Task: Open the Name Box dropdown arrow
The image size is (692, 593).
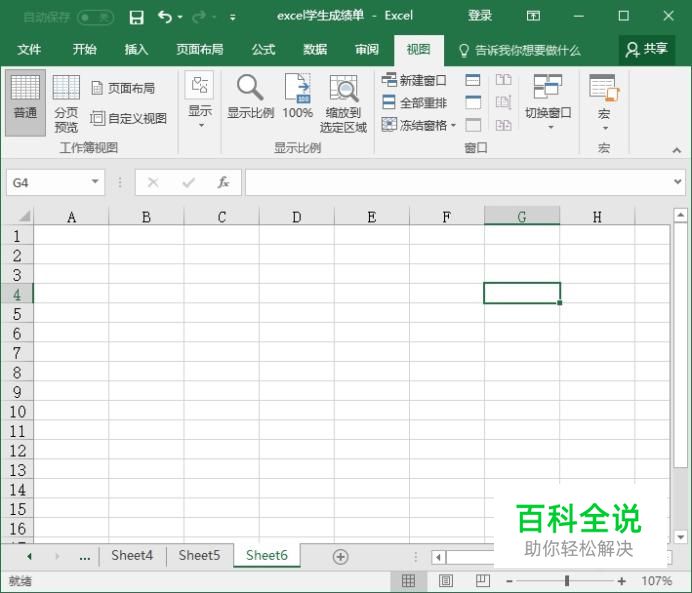Action: click(94, 181)
